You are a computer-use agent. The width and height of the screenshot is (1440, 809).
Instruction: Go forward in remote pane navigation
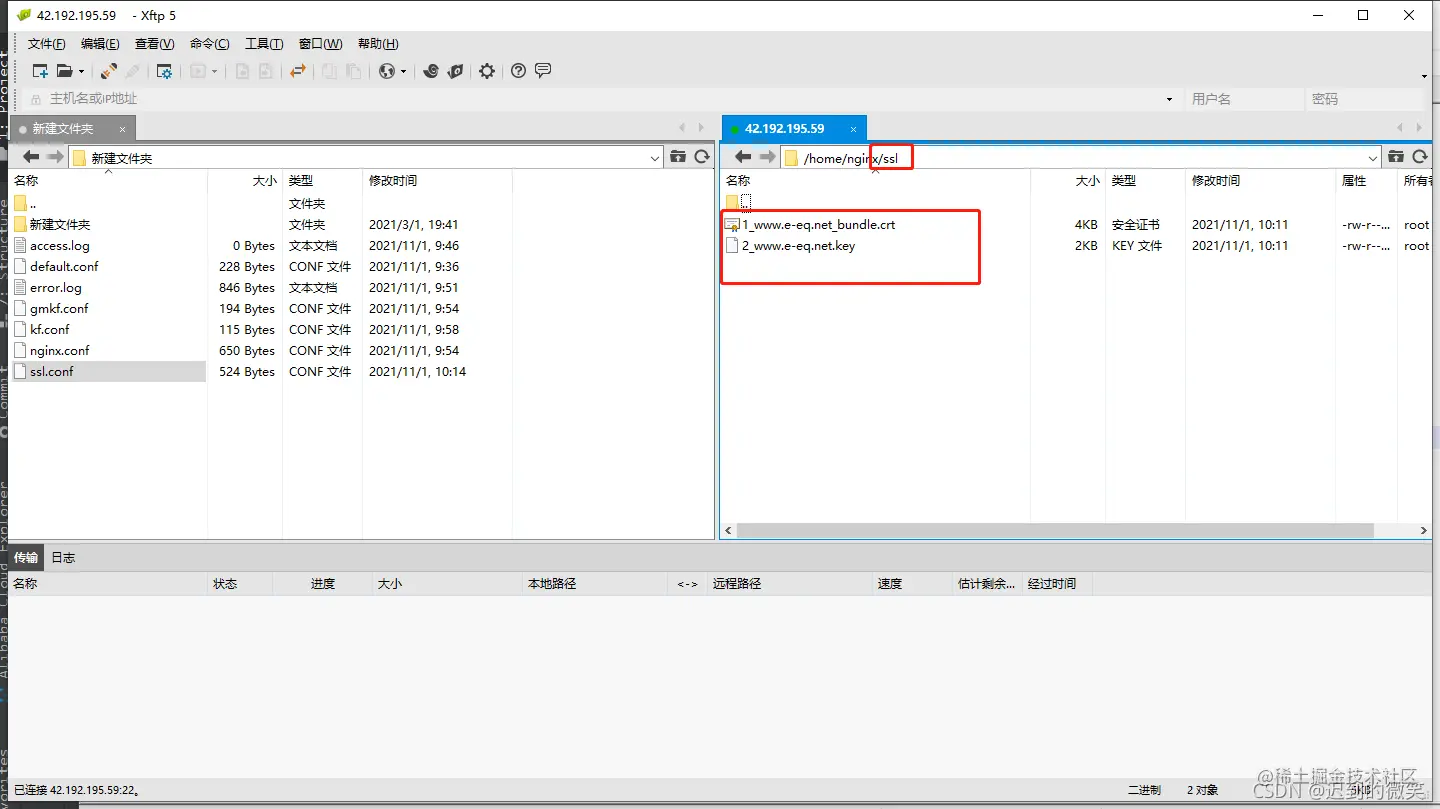[x=767, y=157]
